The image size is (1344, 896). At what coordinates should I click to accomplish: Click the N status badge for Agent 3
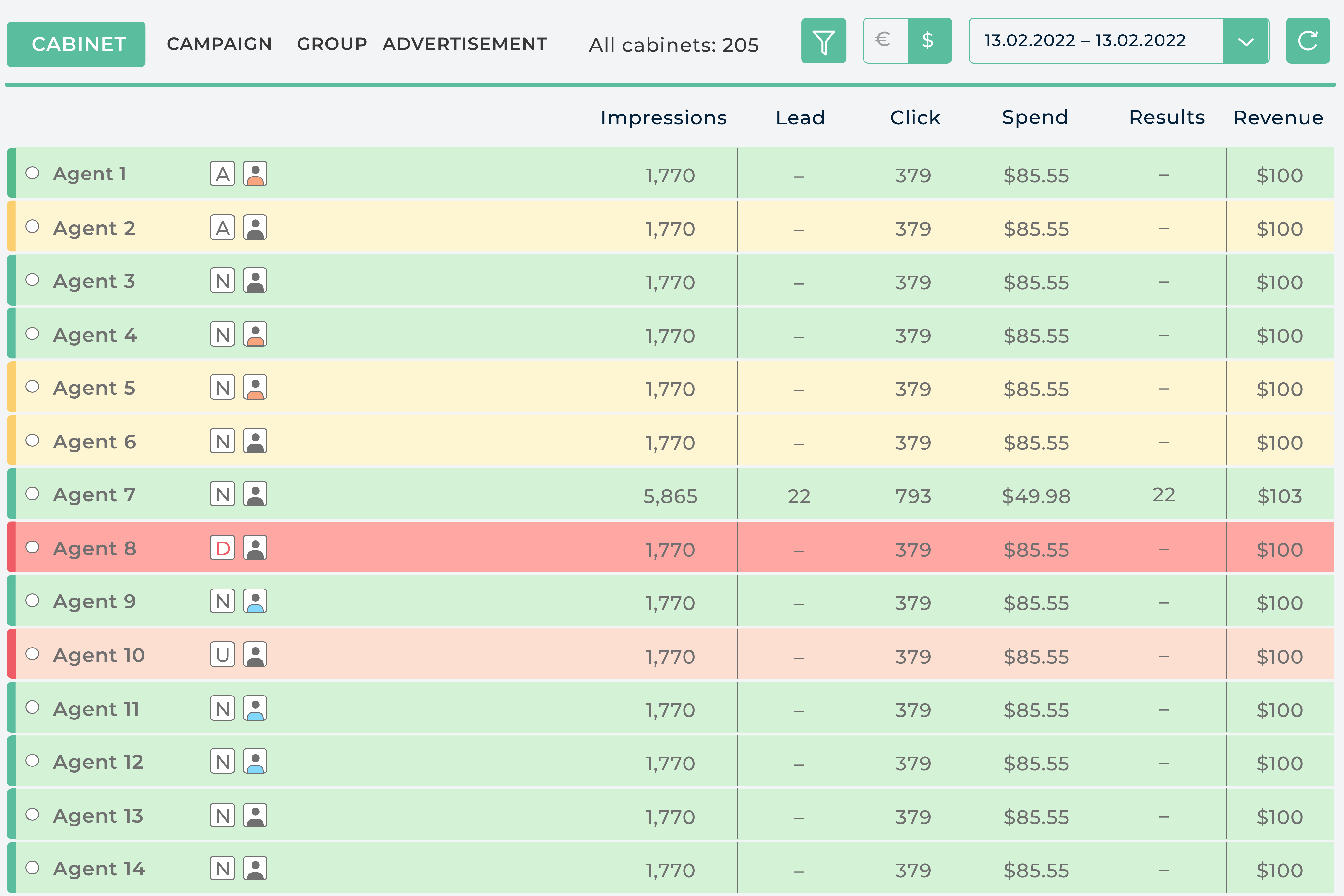222,281
